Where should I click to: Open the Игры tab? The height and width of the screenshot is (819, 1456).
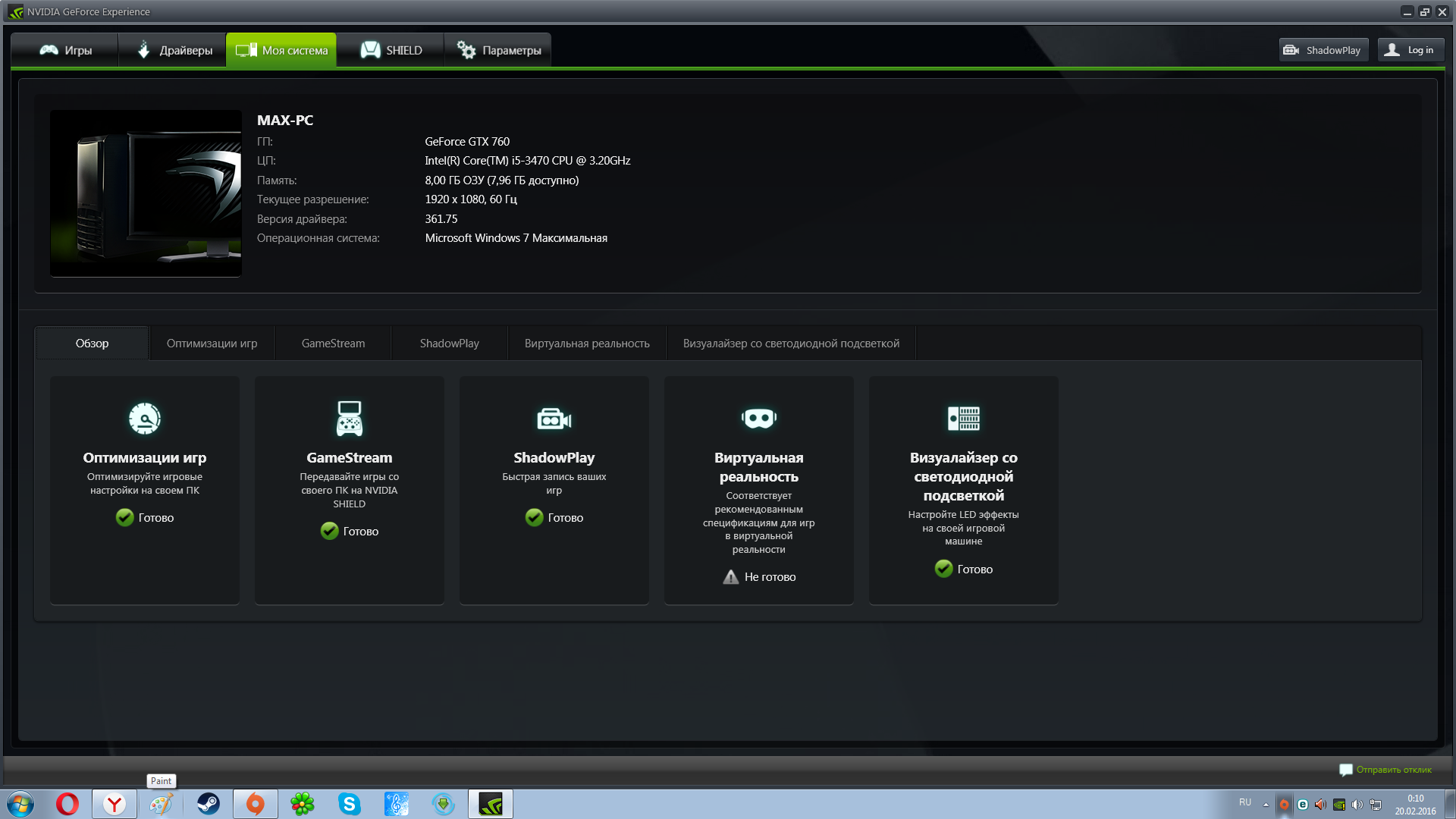[x=65, y=50]
